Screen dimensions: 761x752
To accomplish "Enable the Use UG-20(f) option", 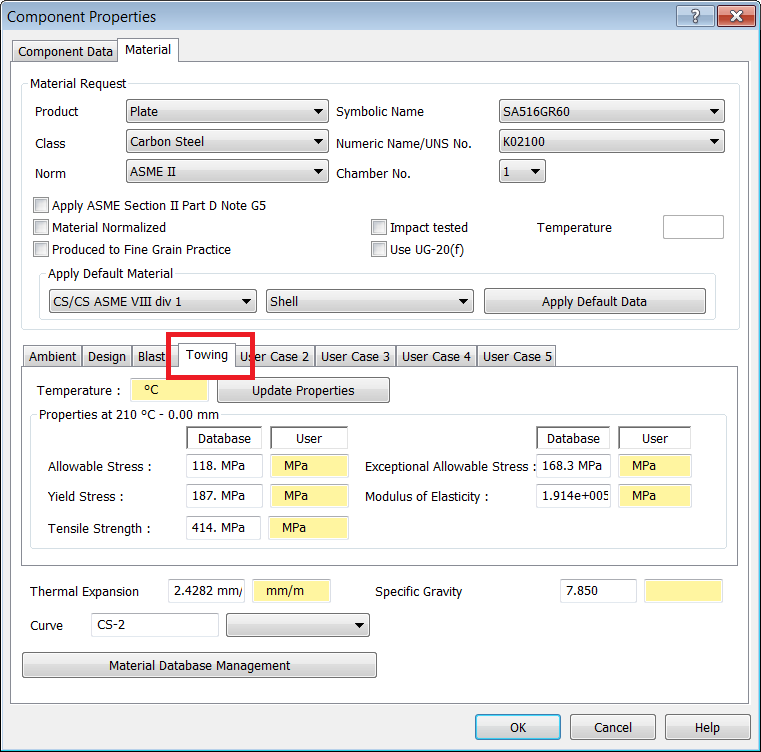I will 379,250.
